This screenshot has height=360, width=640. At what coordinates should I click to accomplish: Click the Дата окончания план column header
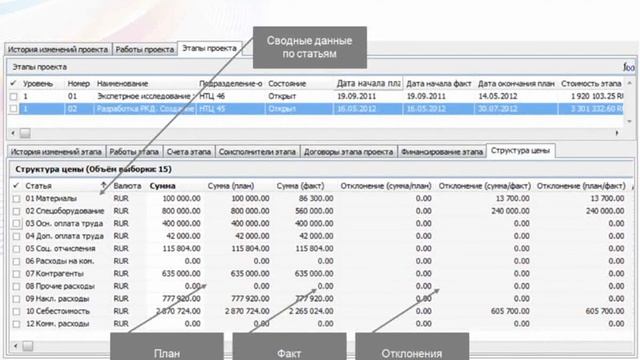point(516,84)
